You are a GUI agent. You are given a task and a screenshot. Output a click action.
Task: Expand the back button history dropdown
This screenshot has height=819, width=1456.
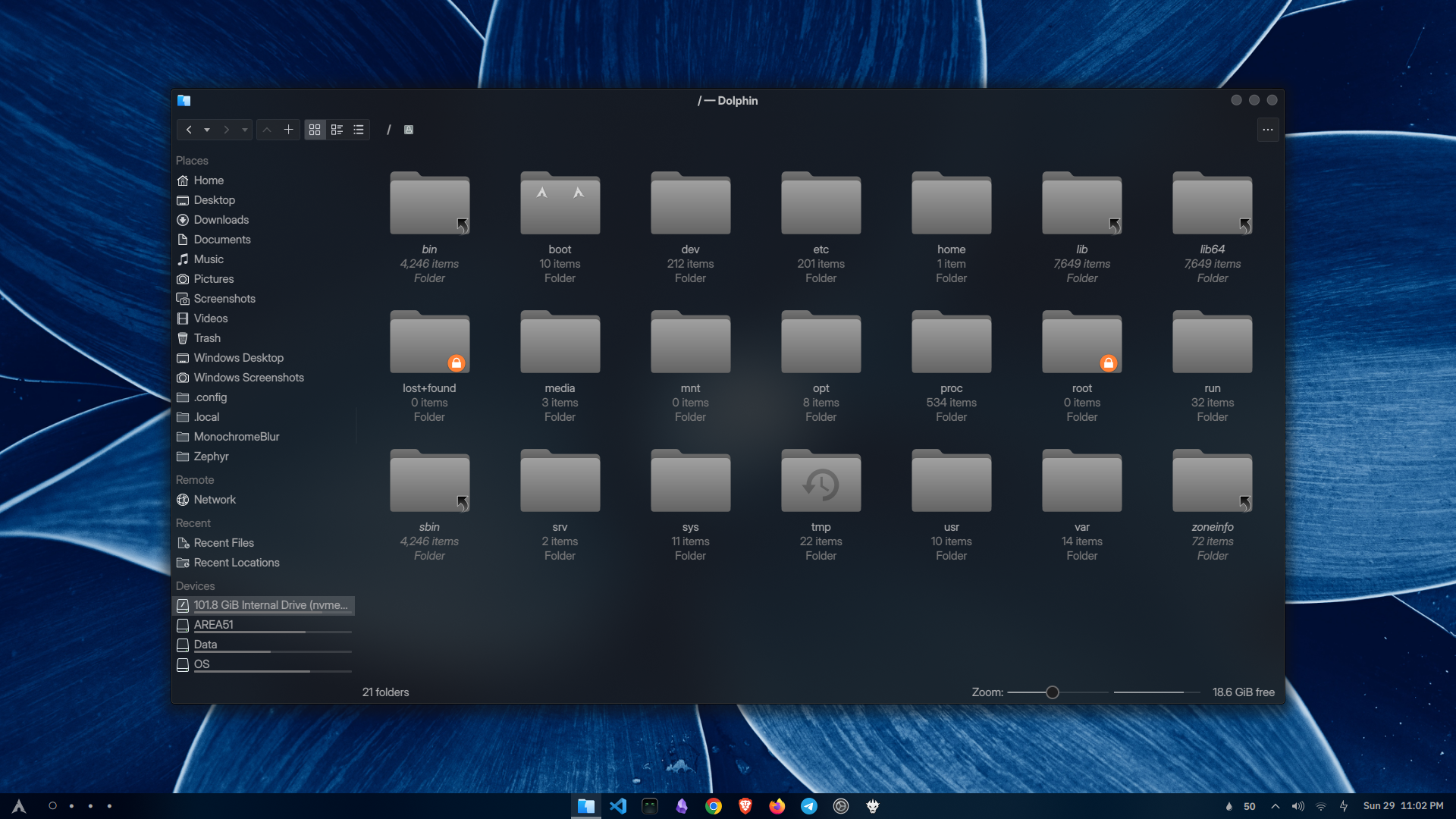[206, 129]
